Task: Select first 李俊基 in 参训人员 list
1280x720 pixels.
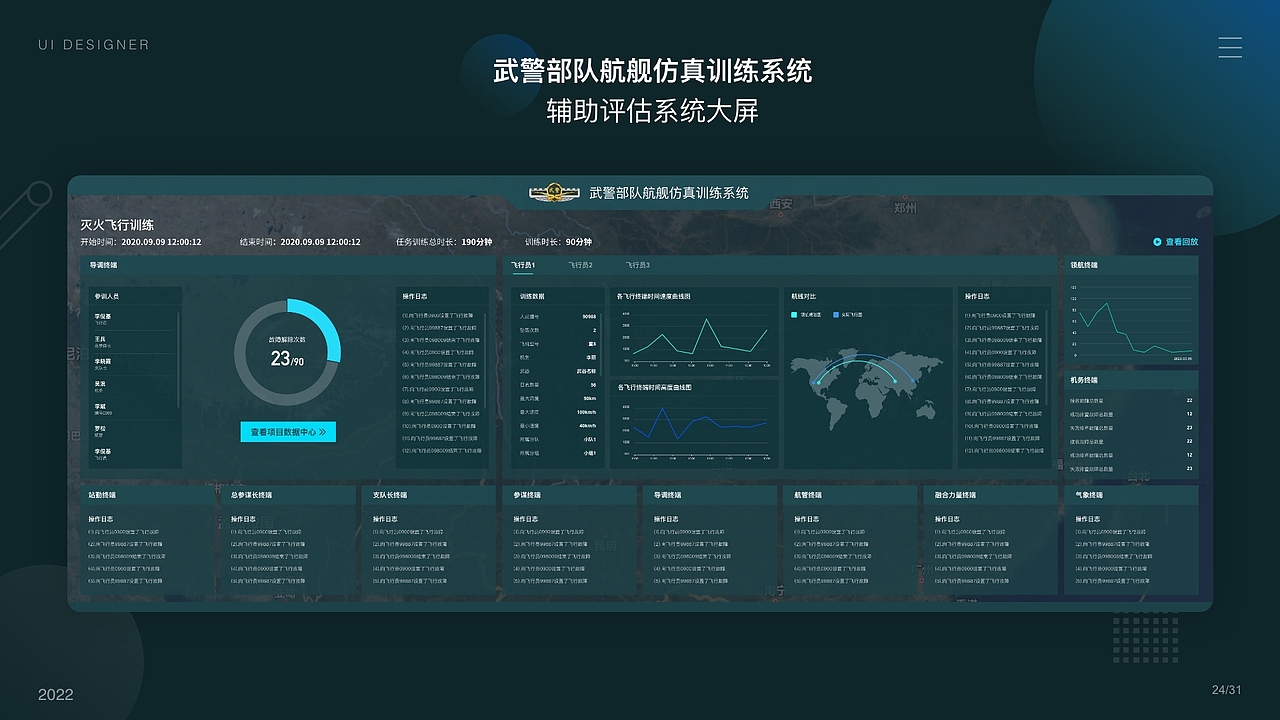Action: coord(133,318)
